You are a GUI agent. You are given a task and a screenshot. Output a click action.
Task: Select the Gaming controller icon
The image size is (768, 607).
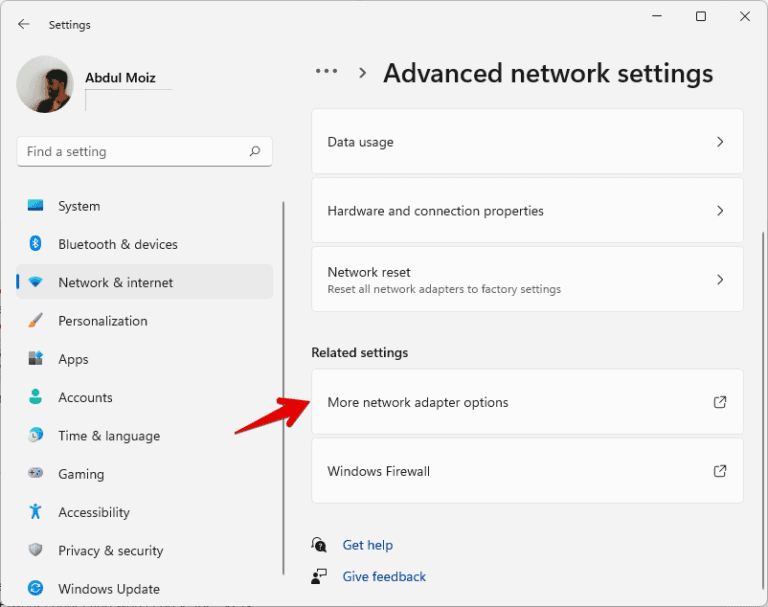tap(36, 474)
